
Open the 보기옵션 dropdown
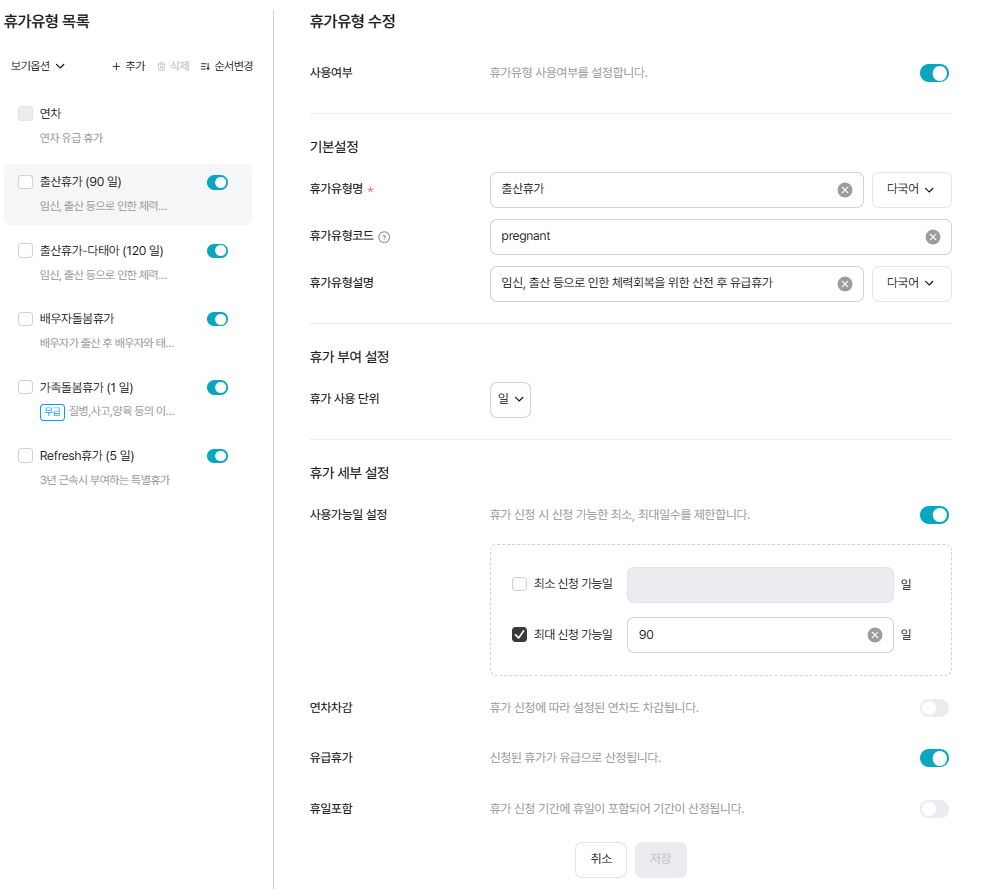(x=38, y=66)
